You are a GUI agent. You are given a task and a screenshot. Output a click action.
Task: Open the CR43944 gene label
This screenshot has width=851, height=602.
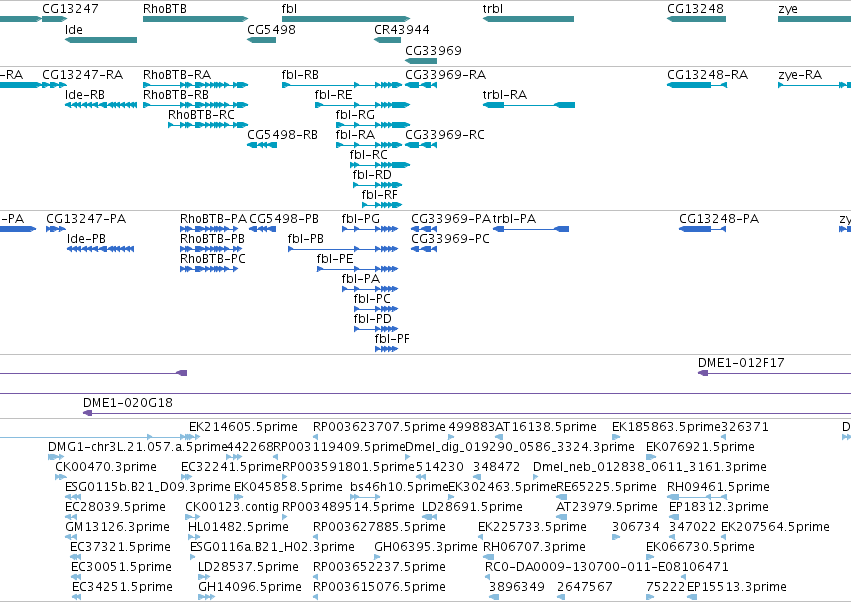coord(402,29)
